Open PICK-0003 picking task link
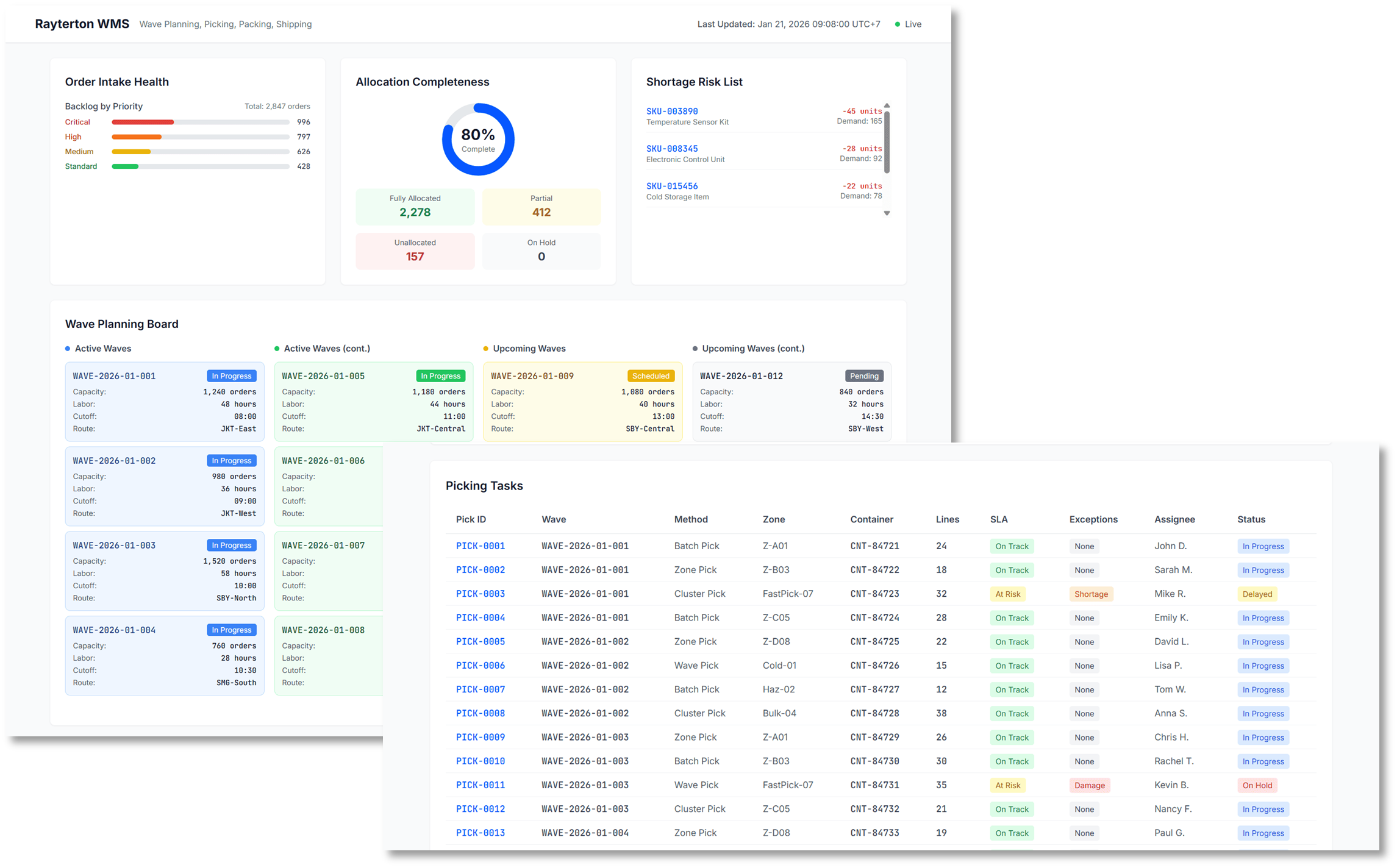 tap(480, 594)
